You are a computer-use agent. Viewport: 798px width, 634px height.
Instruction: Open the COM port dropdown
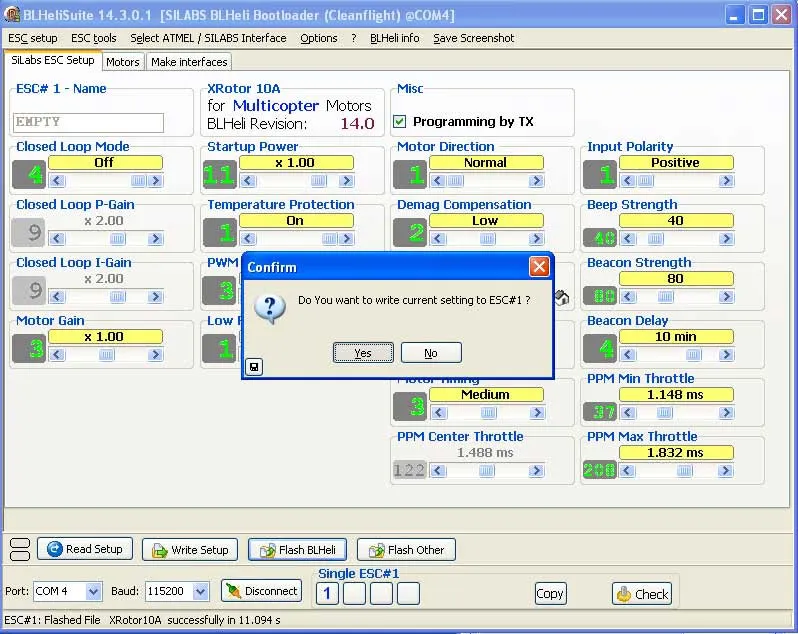pos(93,591)
